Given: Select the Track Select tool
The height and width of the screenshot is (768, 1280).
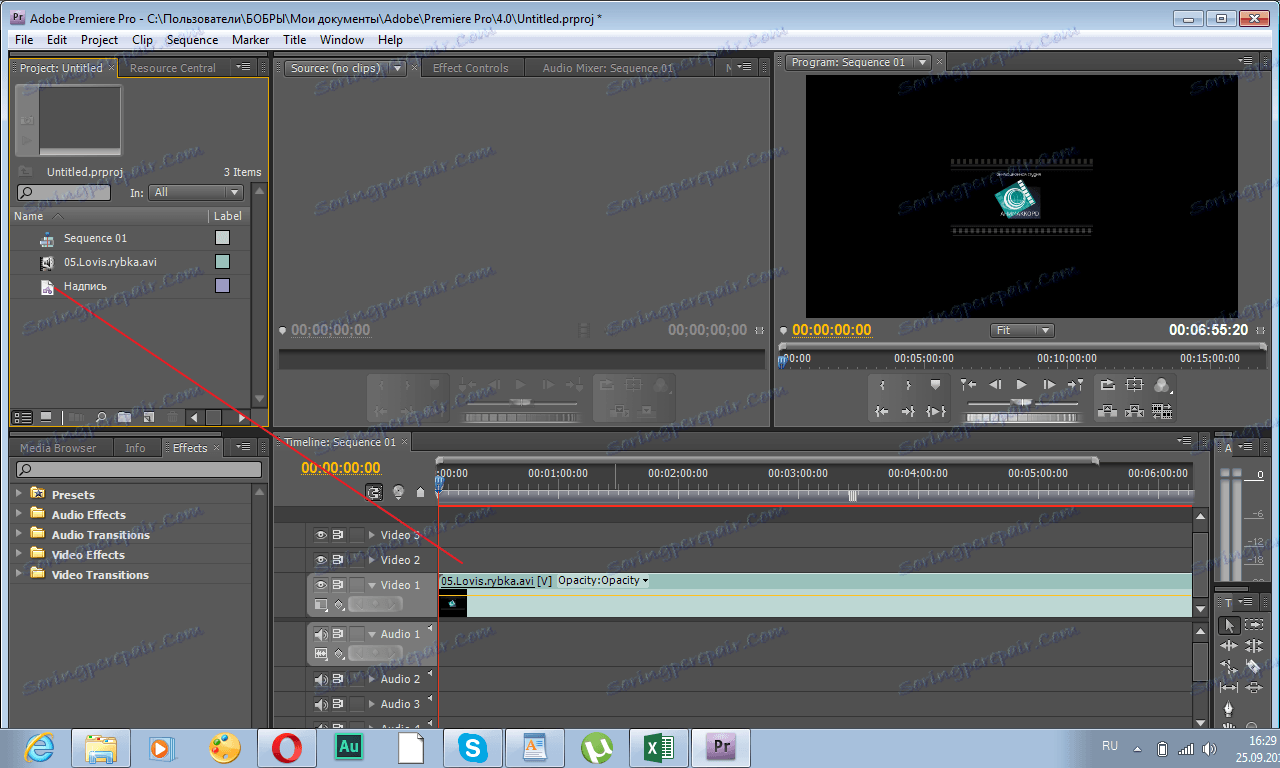Looking at the screenshot, I should tap(1254, 625).
